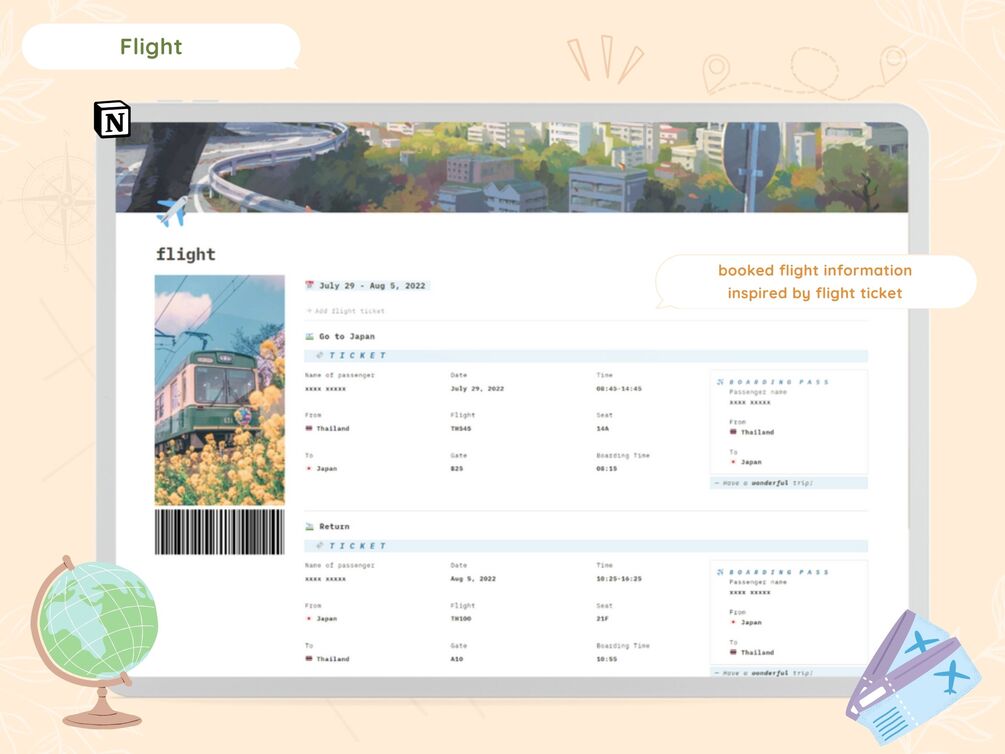Click the first 'BOARDING PASS' title

coord(779,381)
